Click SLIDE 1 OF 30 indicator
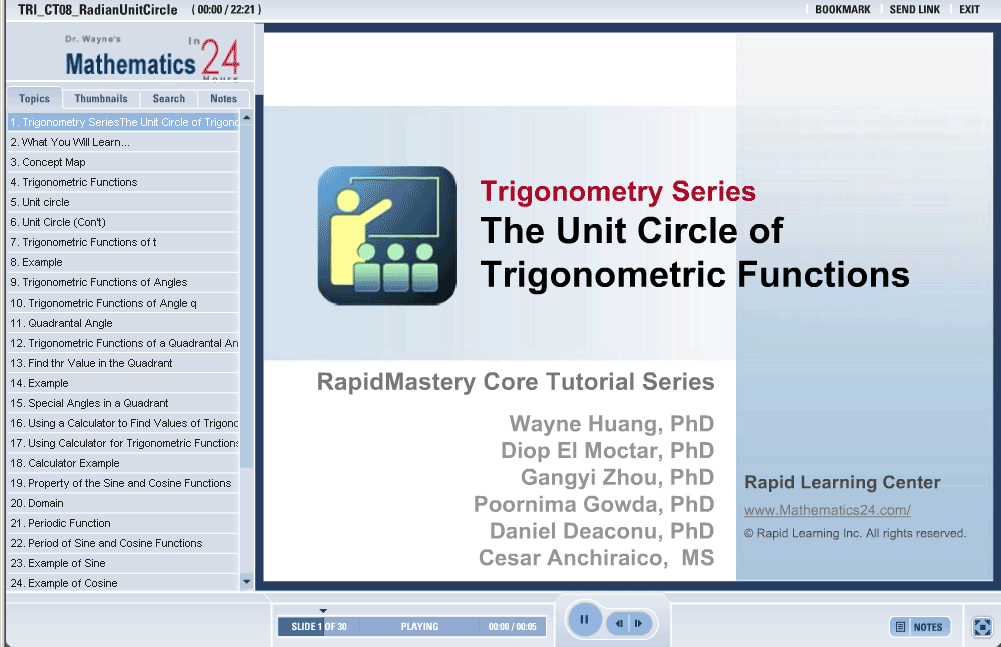The height and width of the screenshot is (647, 1001). point(319,627)
